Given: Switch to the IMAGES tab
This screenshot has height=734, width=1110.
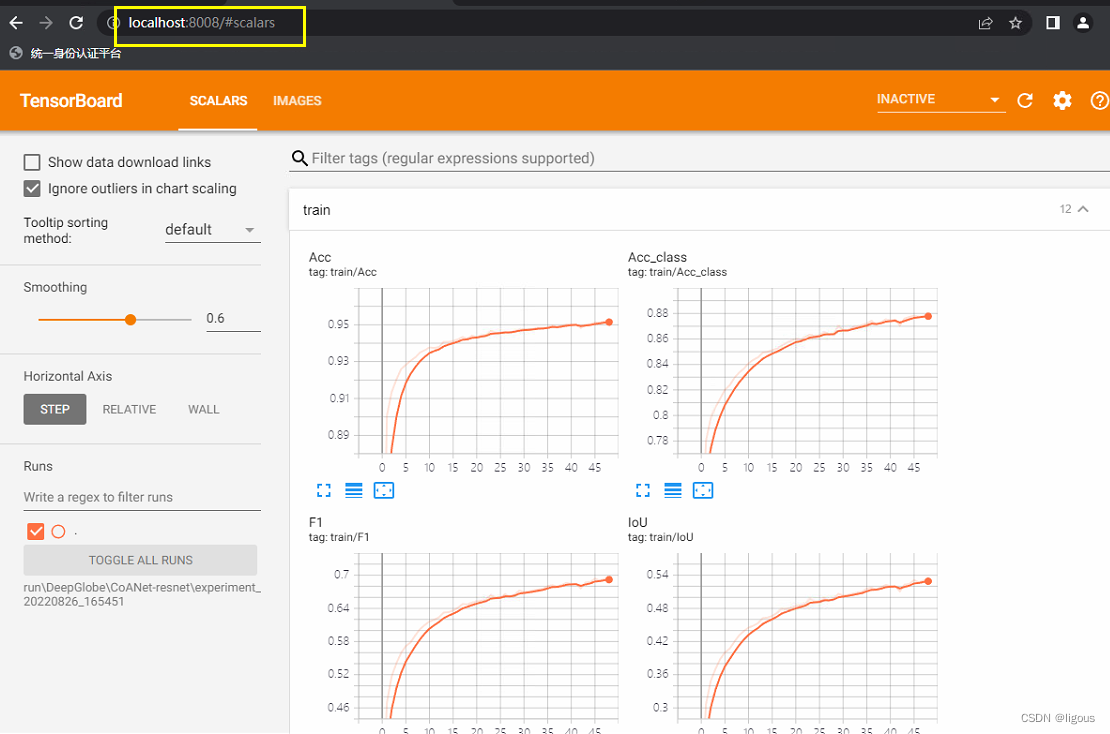Looking at the screenshot, I should 297,101.
